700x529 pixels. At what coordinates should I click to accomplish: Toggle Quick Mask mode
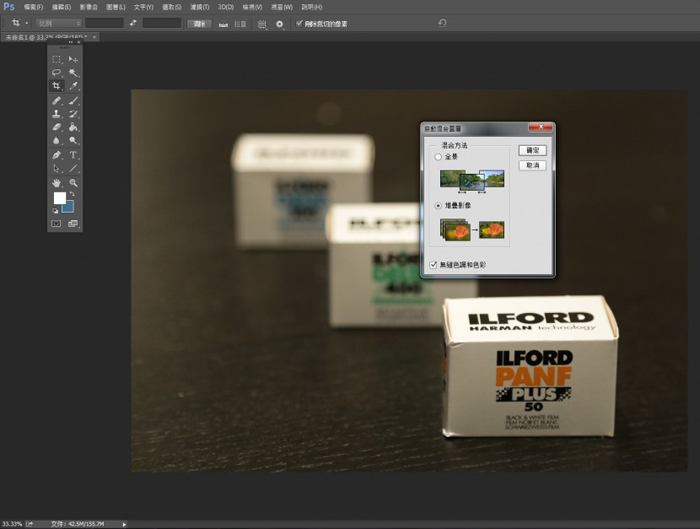[56, 224]
